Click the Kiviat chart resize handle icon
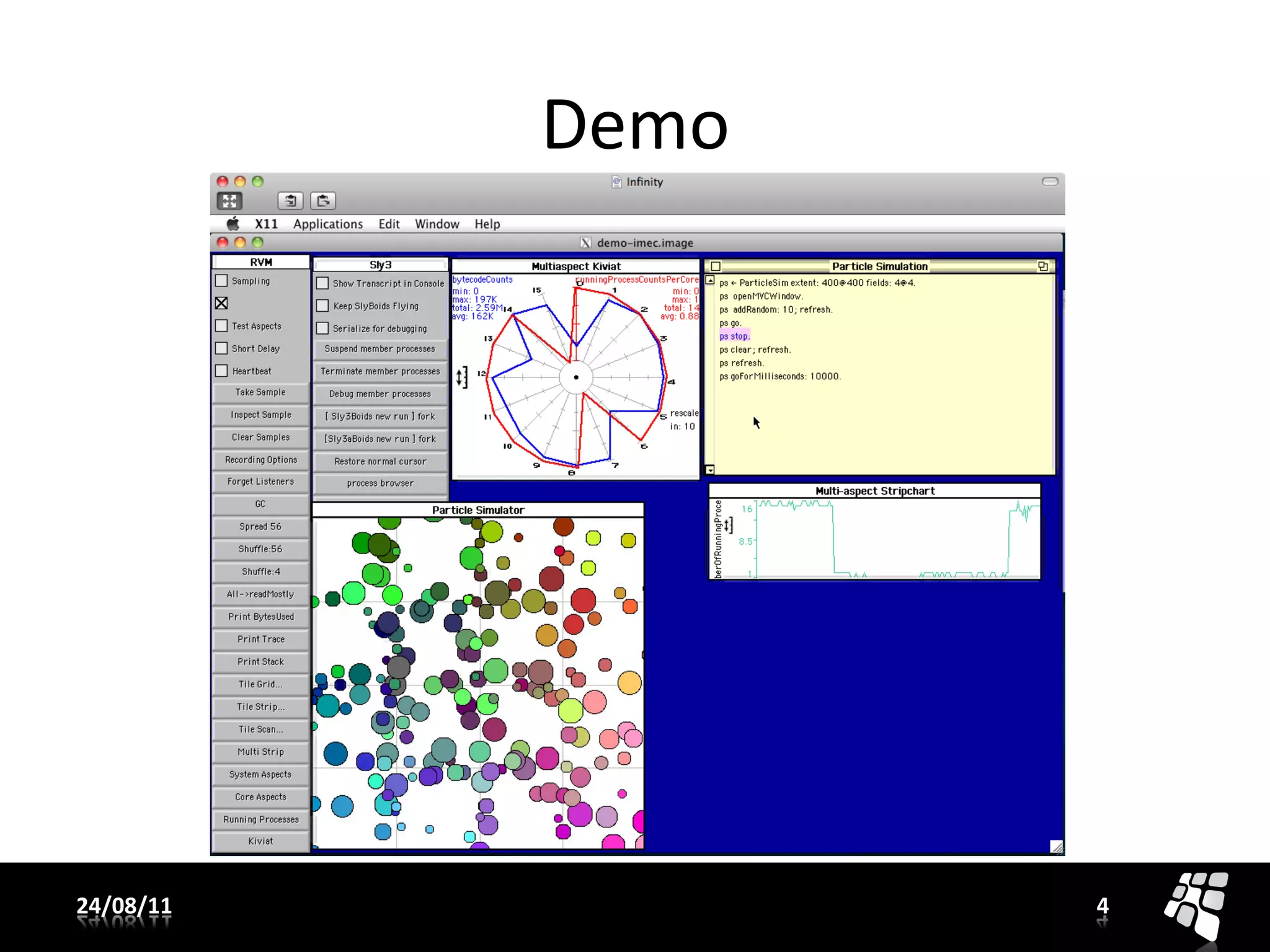The width and height of the screenshot is (1270, 952). pyautogui.click(x=462, y=377)
